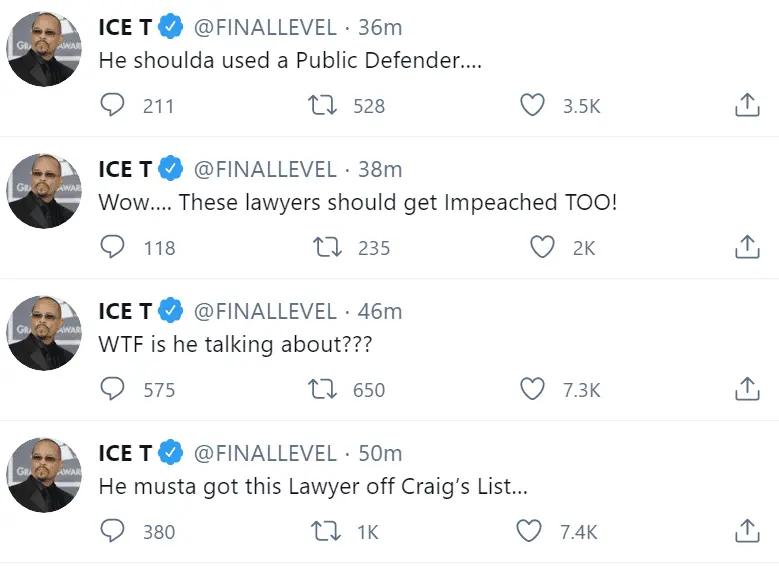The height and width of the screenshot is (567, 779).
Task: Like the WTF is he talking tweet
Action: 535,389
